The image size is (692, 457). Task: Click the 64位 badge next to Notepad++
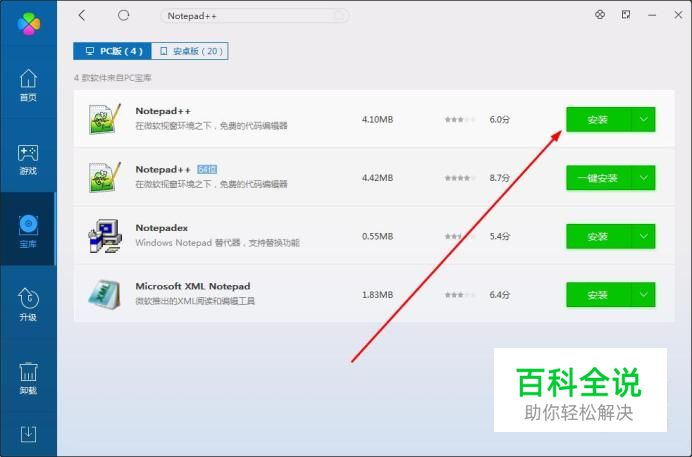pyautogui.click(x=207, y=169)
